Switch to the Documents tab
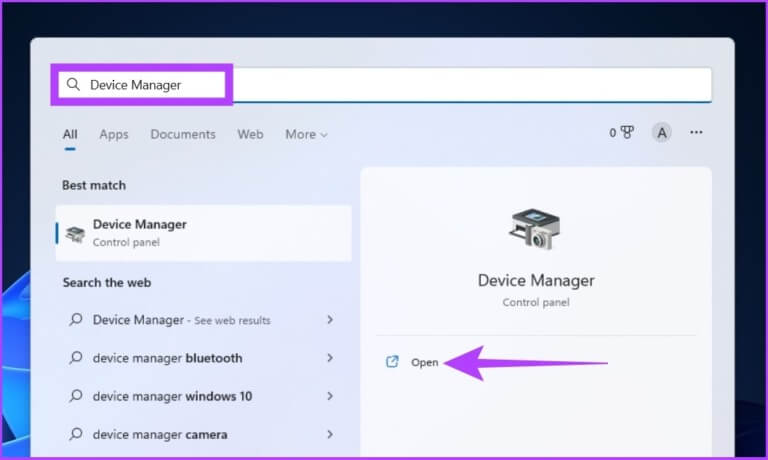Viewport: 768px width, 460px height. 183,134
